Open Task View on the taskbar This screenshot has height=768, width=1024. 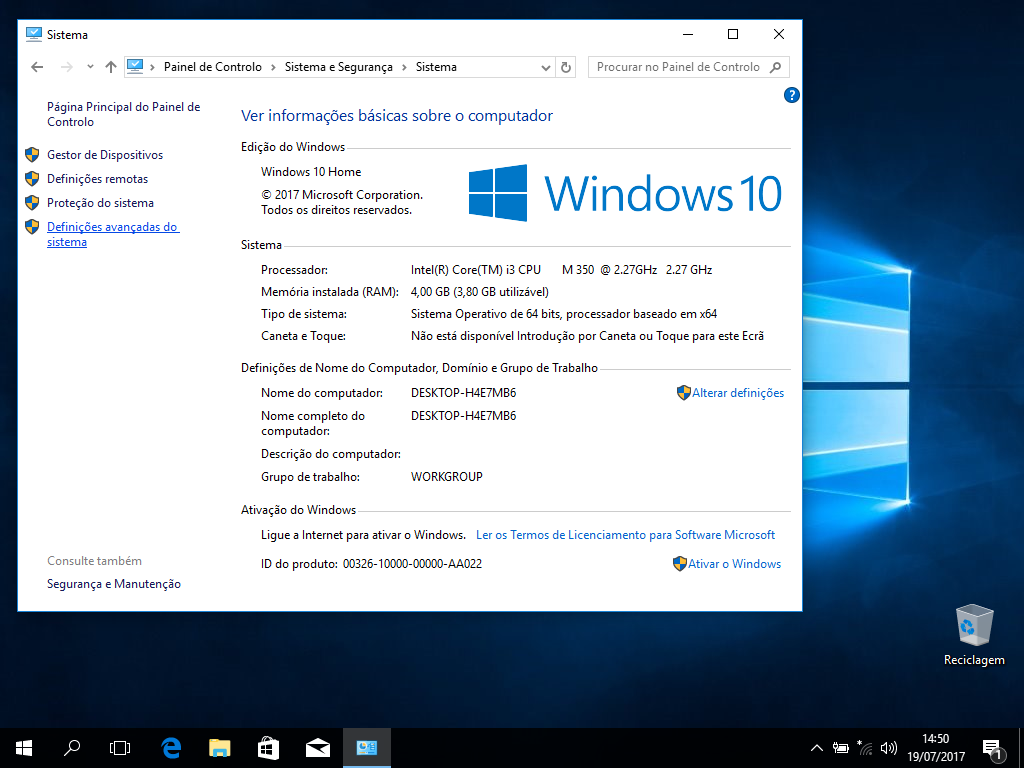coord(120,747)
